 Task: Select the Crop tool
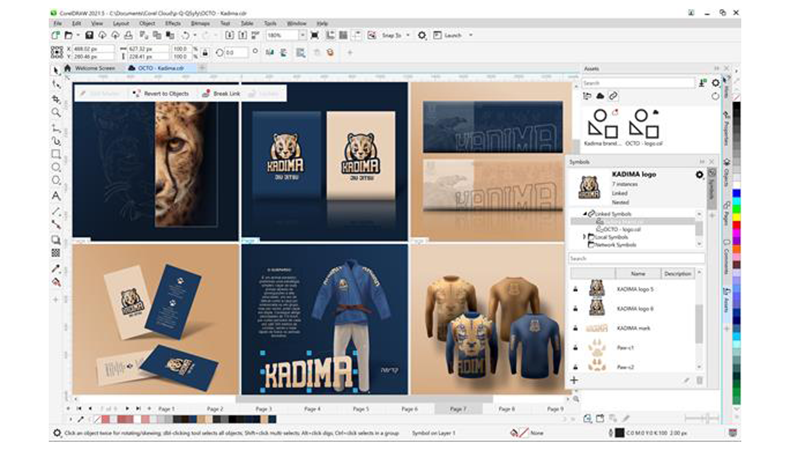(56, 99)
